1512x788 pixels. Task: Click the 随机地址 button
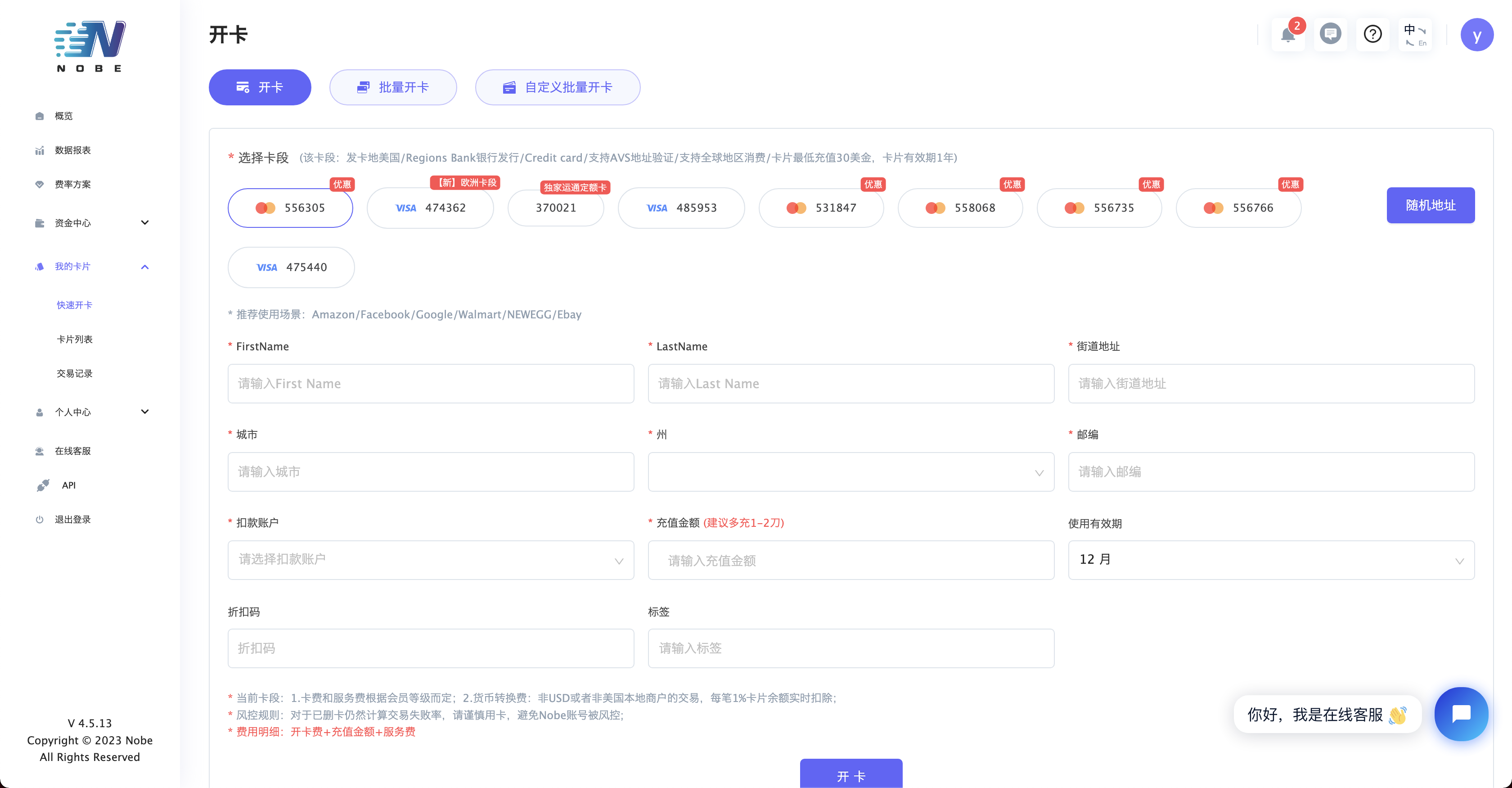pyautogui.click(x=1430, y=205)
